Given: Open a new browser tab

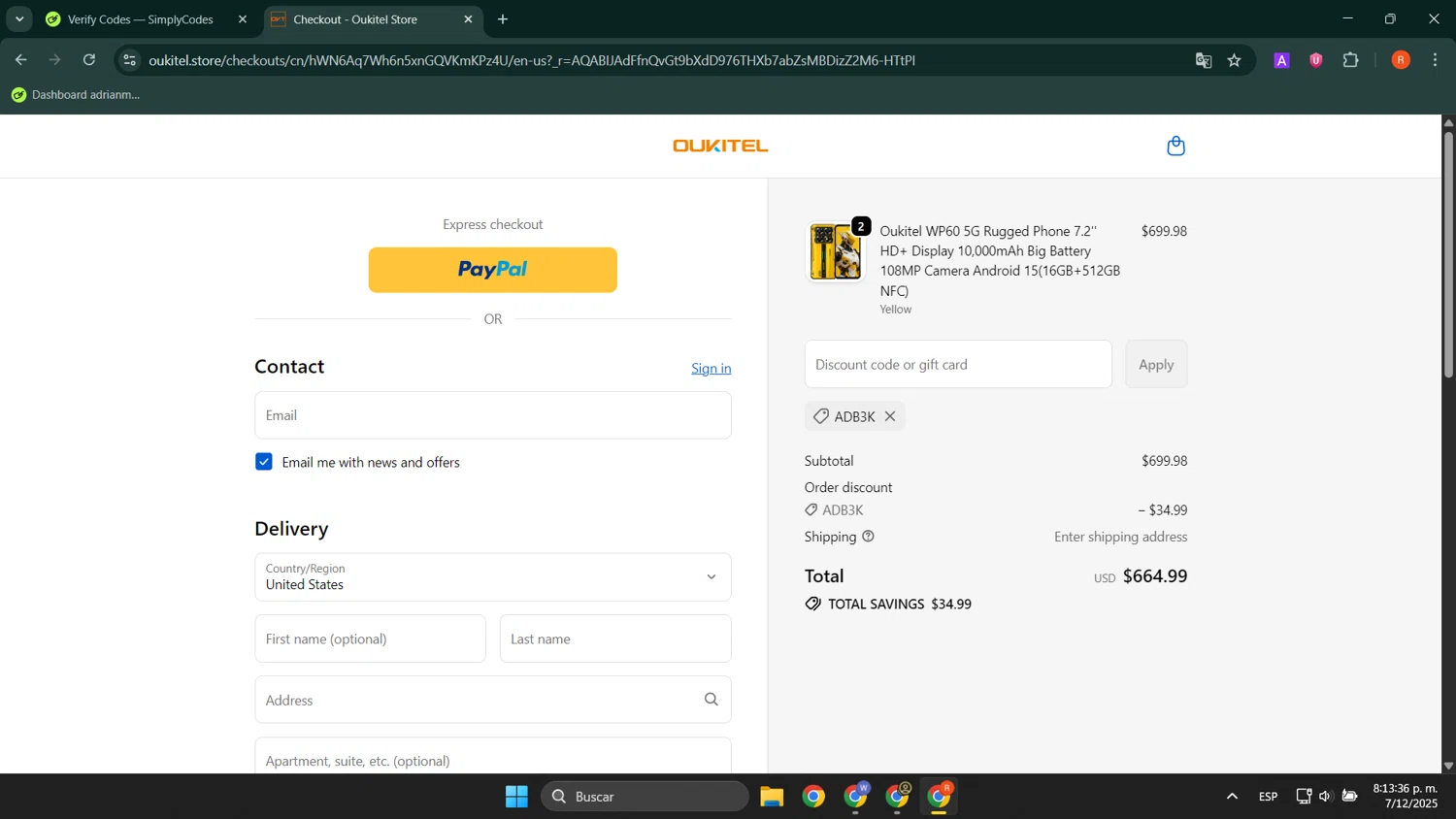Looking at the screenshot, I should pyautogui.click(x=503, y=19).
